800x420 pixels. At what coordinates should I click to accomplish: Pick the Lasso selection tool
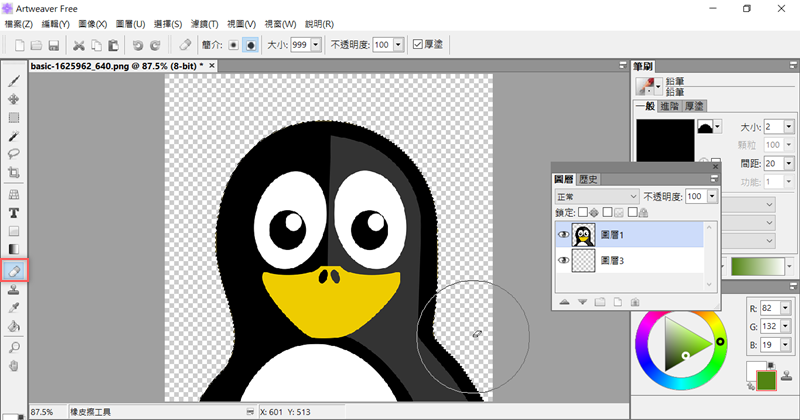15,154
